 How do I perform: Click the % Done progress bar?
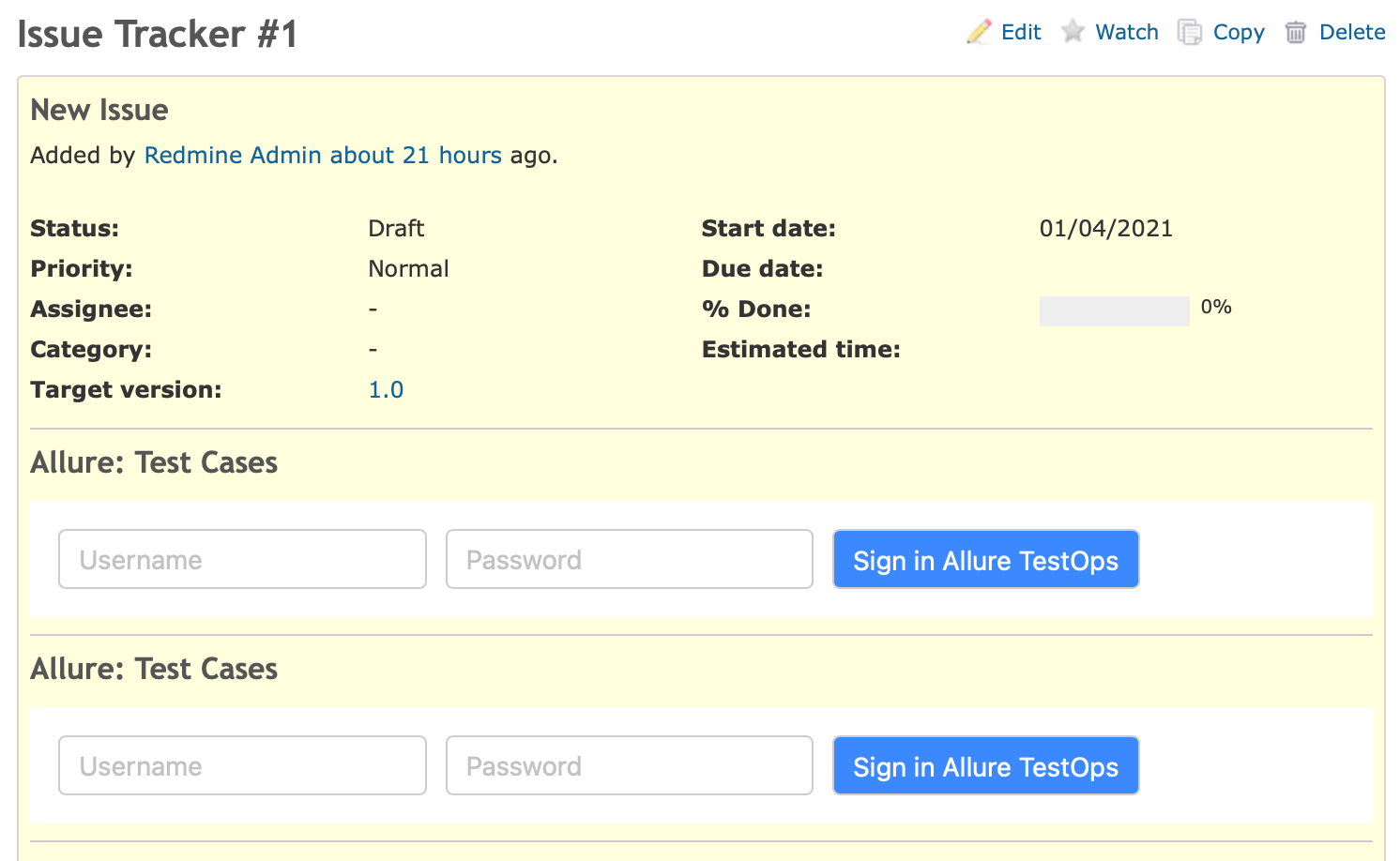pyautogui.click(x=1114, y=310)
